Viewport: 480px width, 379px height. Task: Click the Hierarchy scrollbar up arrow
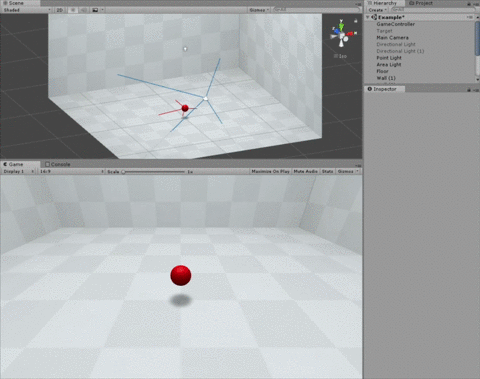click(x=478, y=18)
